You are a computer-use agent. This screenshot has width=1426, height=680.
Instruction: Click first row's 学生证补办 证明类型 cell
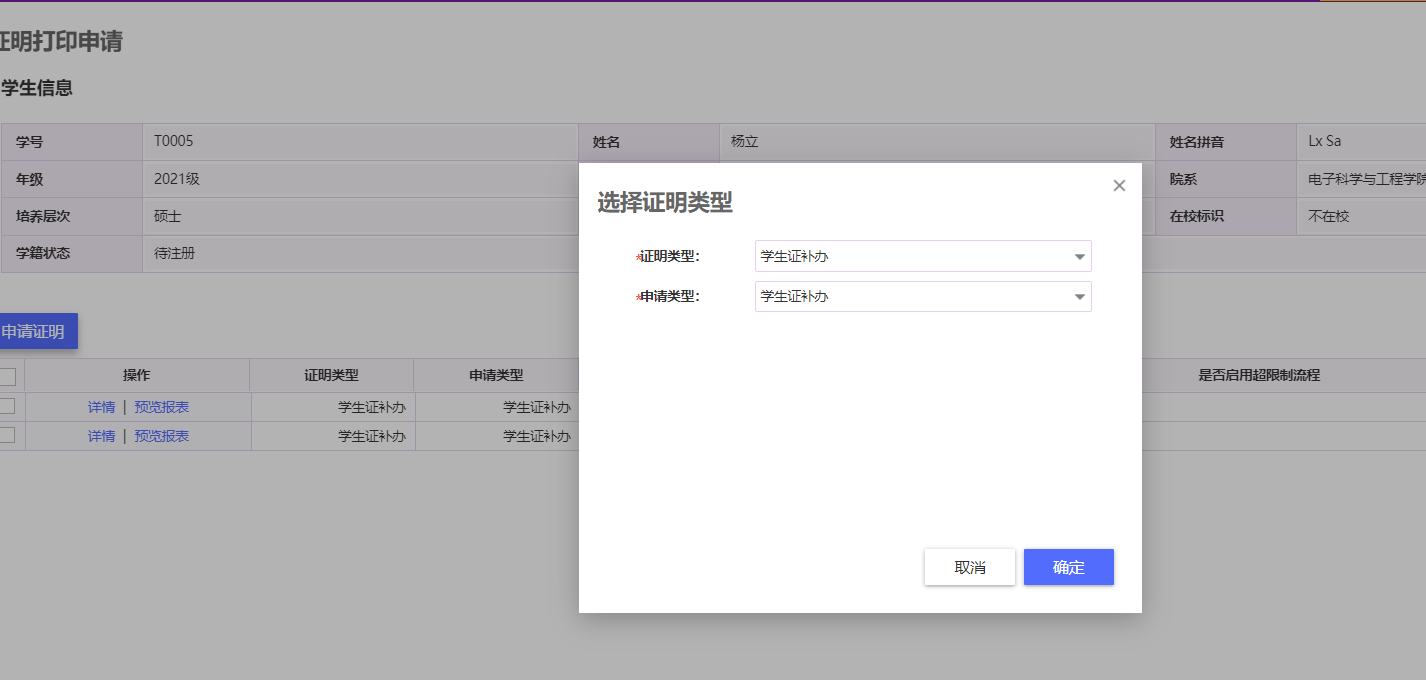[x=371, y=407]
